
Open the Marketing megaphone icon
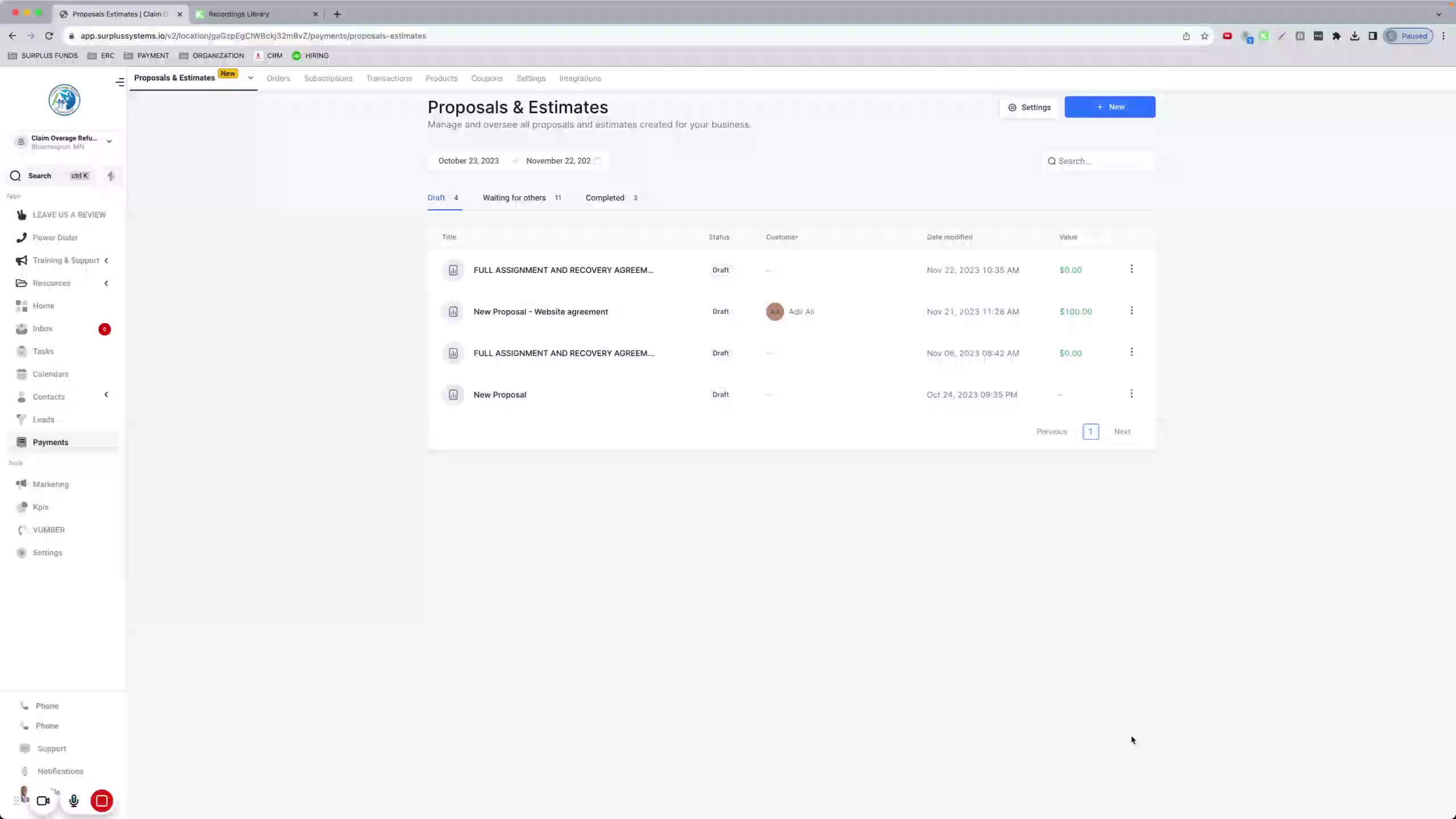22,484
